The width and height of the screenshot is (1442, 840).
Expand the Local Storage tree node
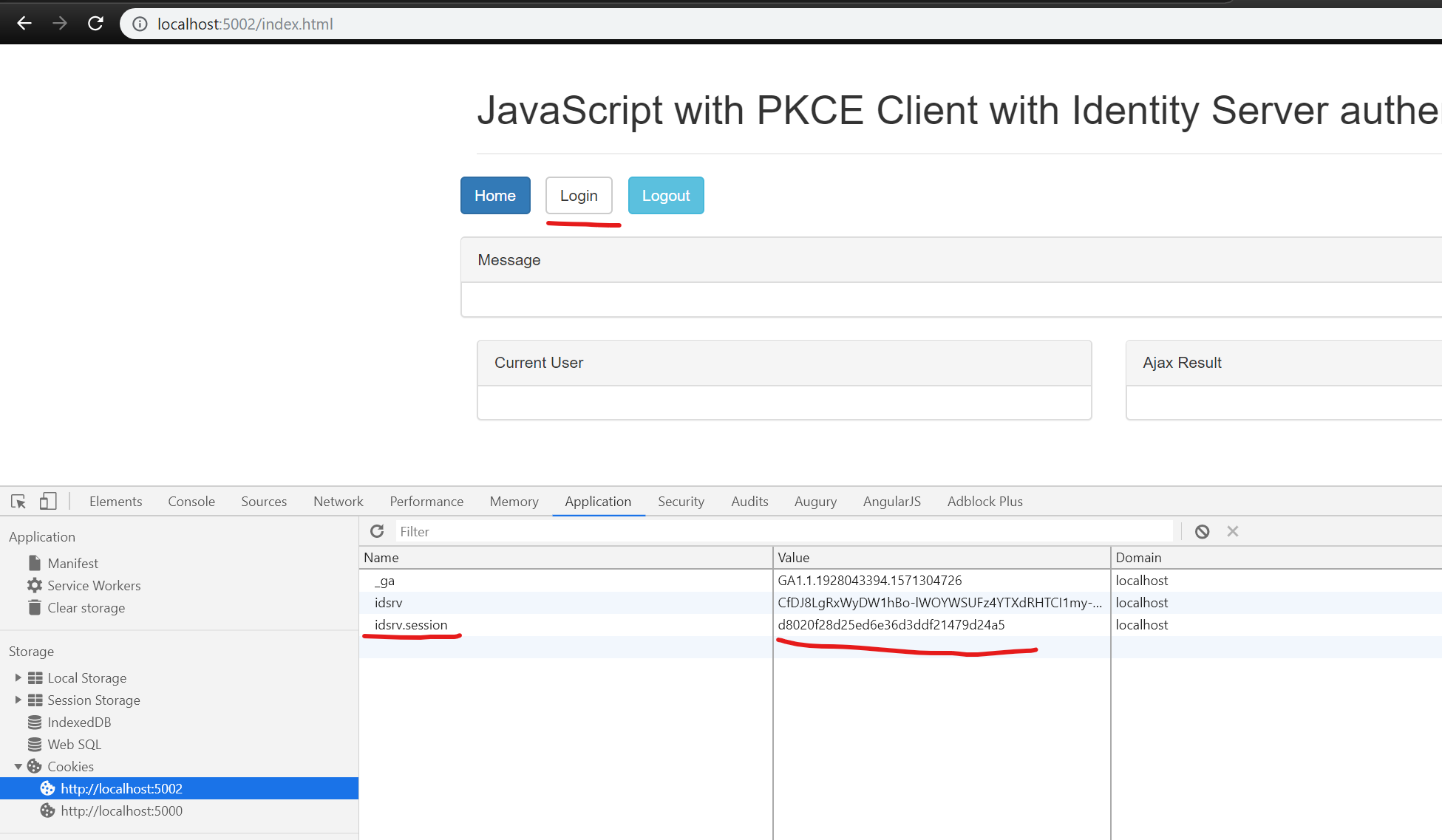[x=18, y=677]
